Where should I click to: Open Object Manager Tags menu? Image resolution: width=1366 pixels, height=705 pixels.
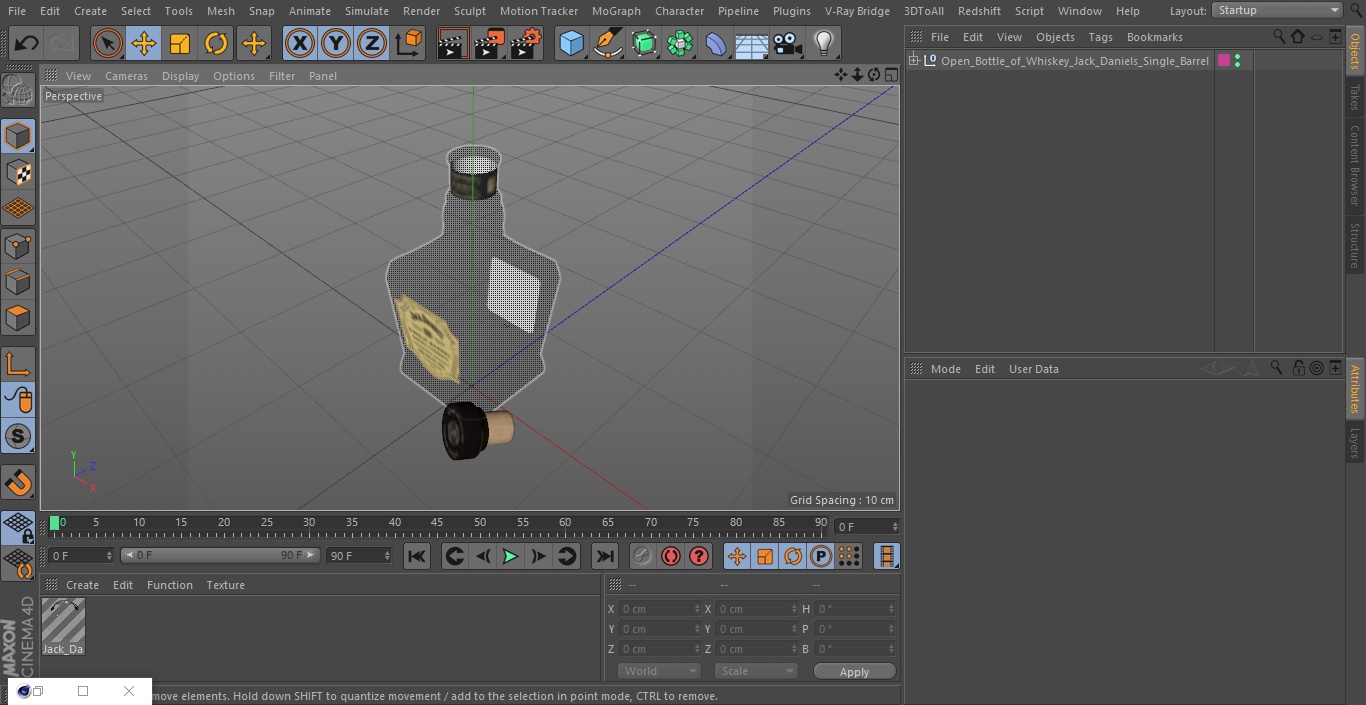pos(1100,37)
